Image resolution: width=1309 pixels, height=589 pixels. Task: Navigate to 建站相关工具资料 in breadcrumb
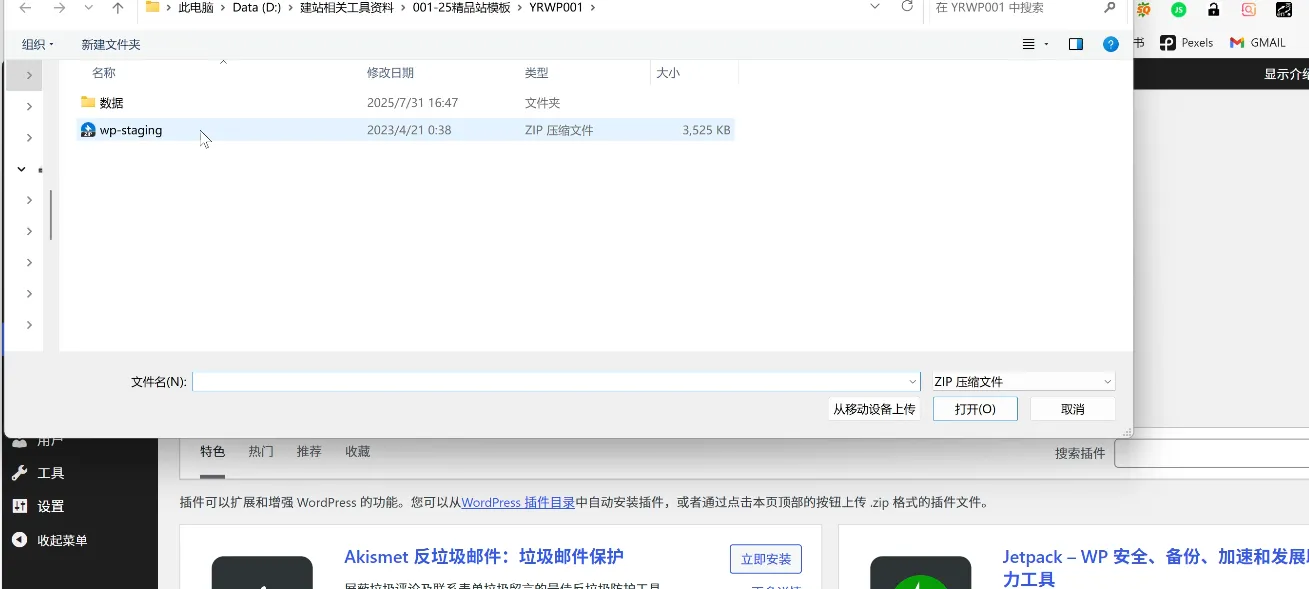[349, 8]
